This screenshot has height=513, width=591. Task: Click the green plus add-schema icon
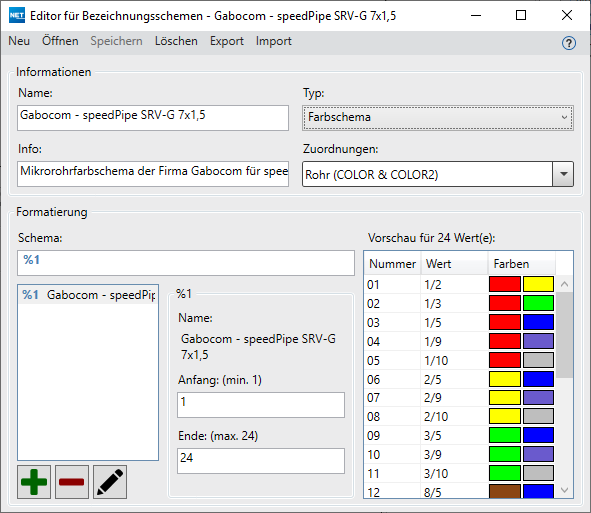(34, 482)
